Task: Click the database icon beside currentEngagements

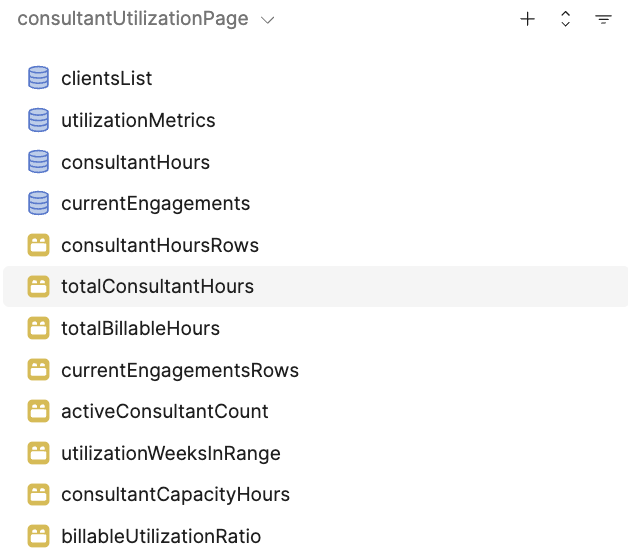Action: [38, 203]
